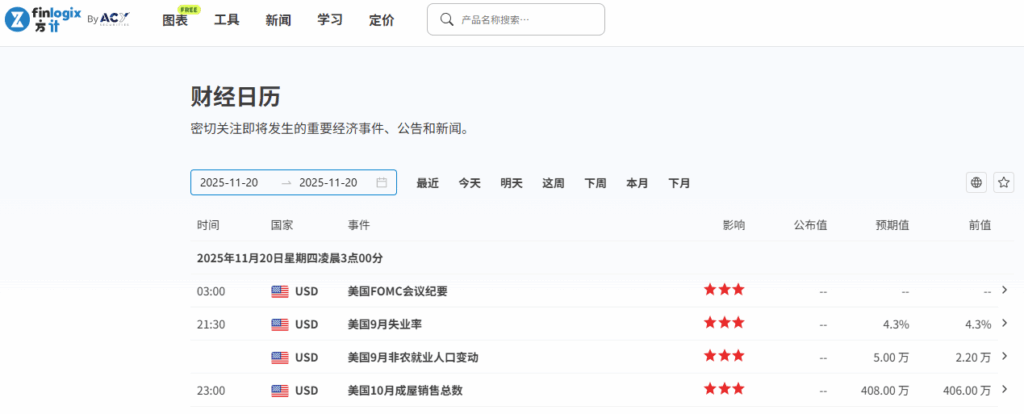This screenshot has height=414, width=1024.
Task: Click the star favorites filter icon
Action: 1003,182
